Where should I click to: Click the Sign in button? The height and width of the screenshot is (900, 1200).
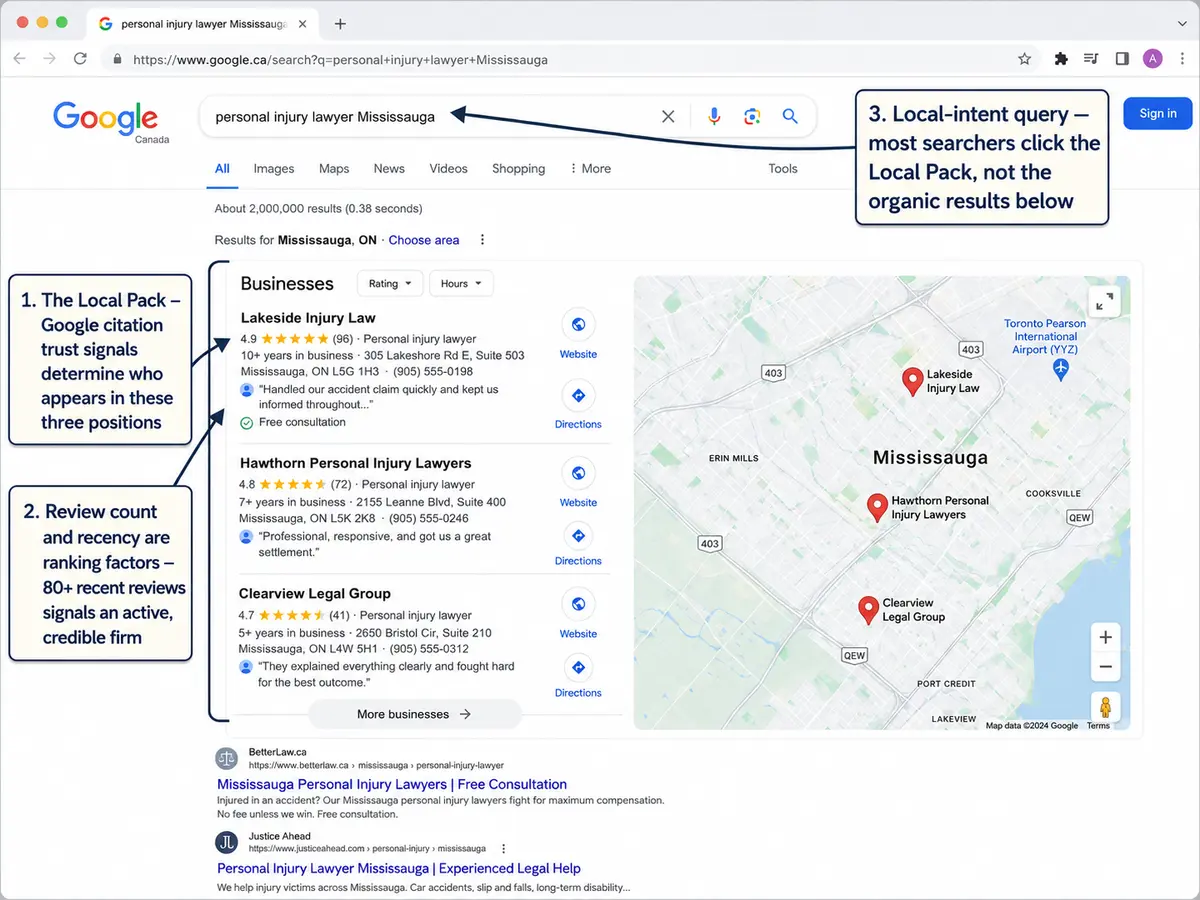point(1157,113)
